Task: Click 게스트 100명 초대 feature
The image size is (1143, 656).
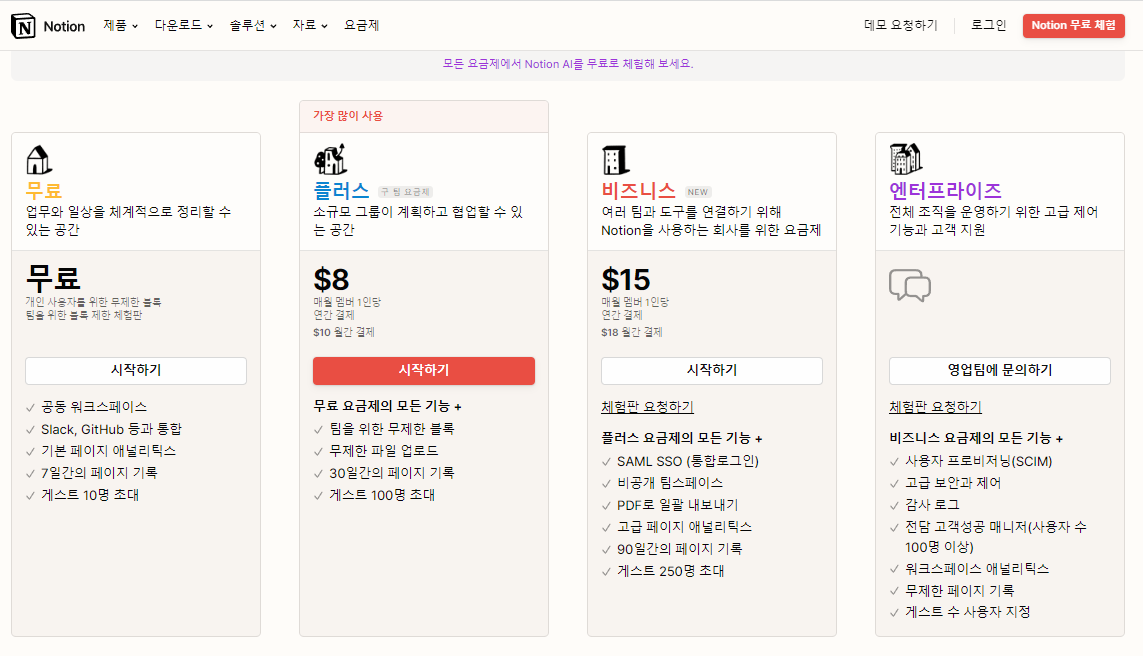Action: pyautogui.click(x=382, y=495)
